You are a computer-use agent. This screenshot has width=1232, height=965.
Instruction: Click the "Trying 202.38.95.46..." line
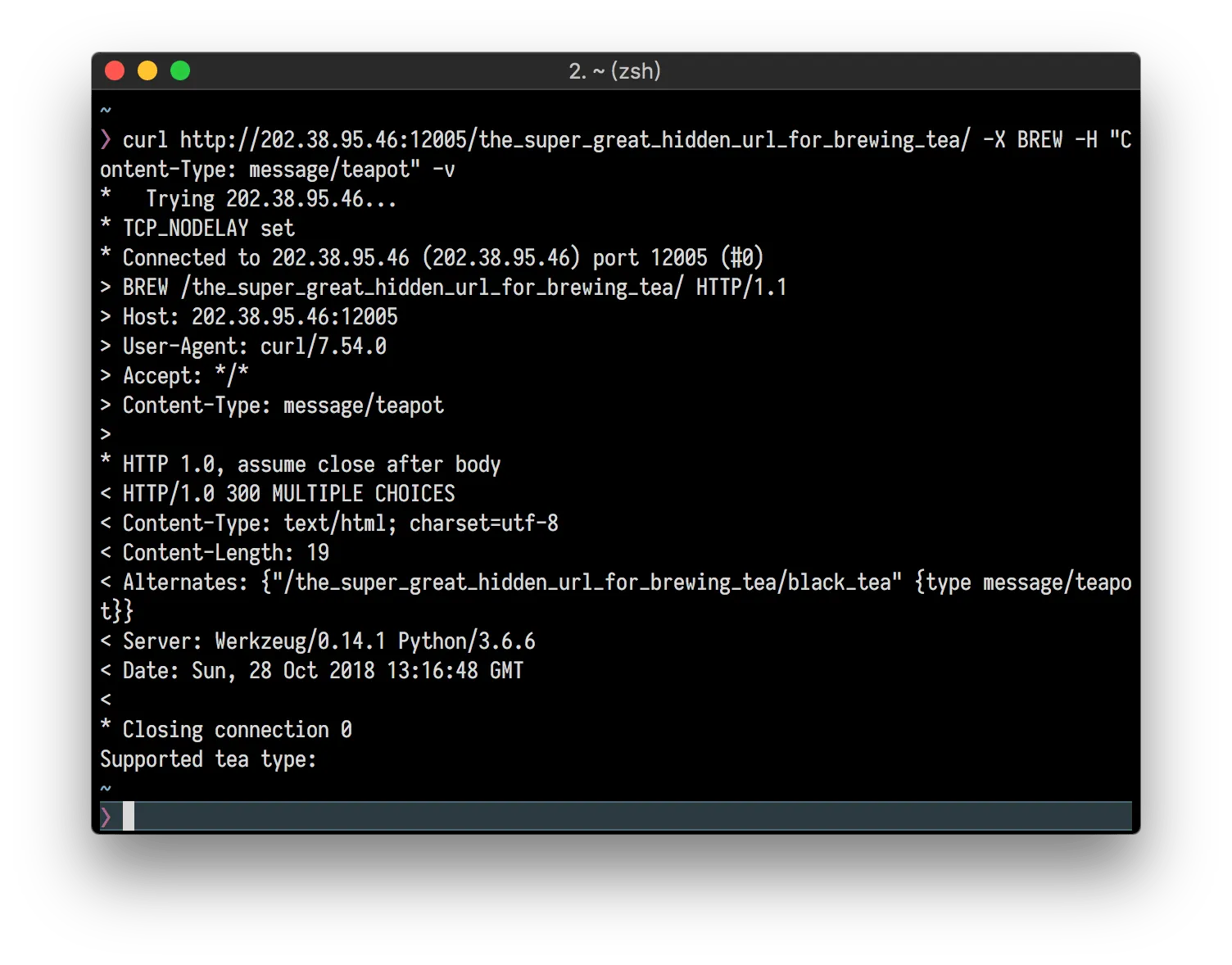(270, 199)
